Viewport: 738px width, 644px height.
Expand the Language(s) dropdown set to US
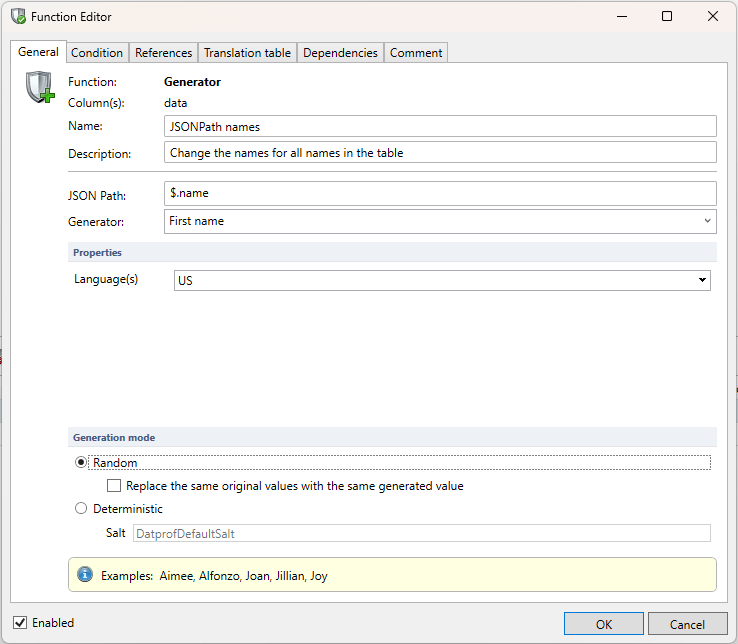pyautogui.click(x=442, y=281)
